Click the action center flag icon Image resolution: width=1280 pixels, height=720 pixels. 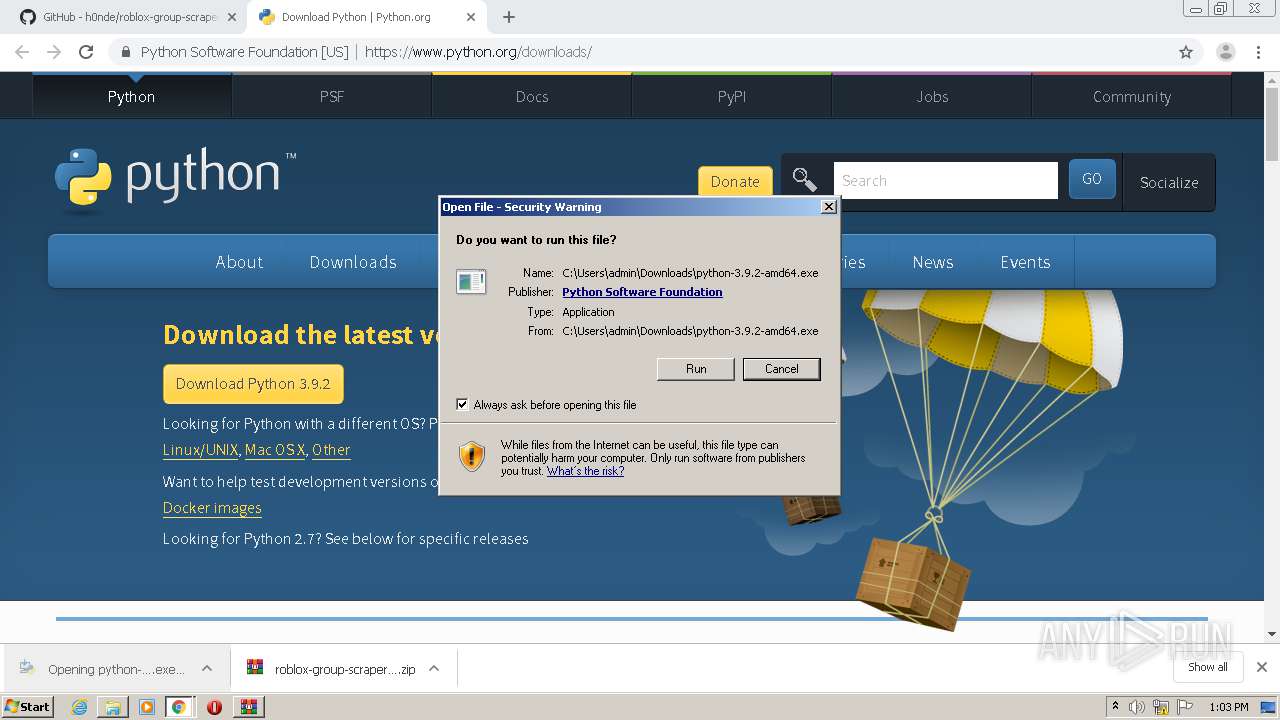(x=1186, y=707)
